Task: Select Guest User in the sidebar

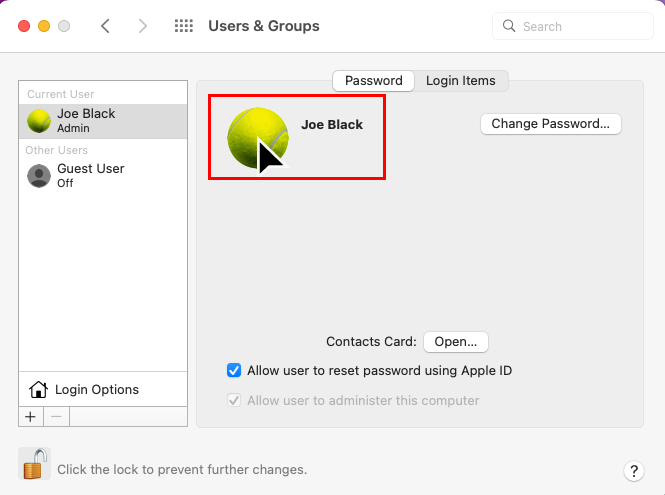Action: [90, 176]
